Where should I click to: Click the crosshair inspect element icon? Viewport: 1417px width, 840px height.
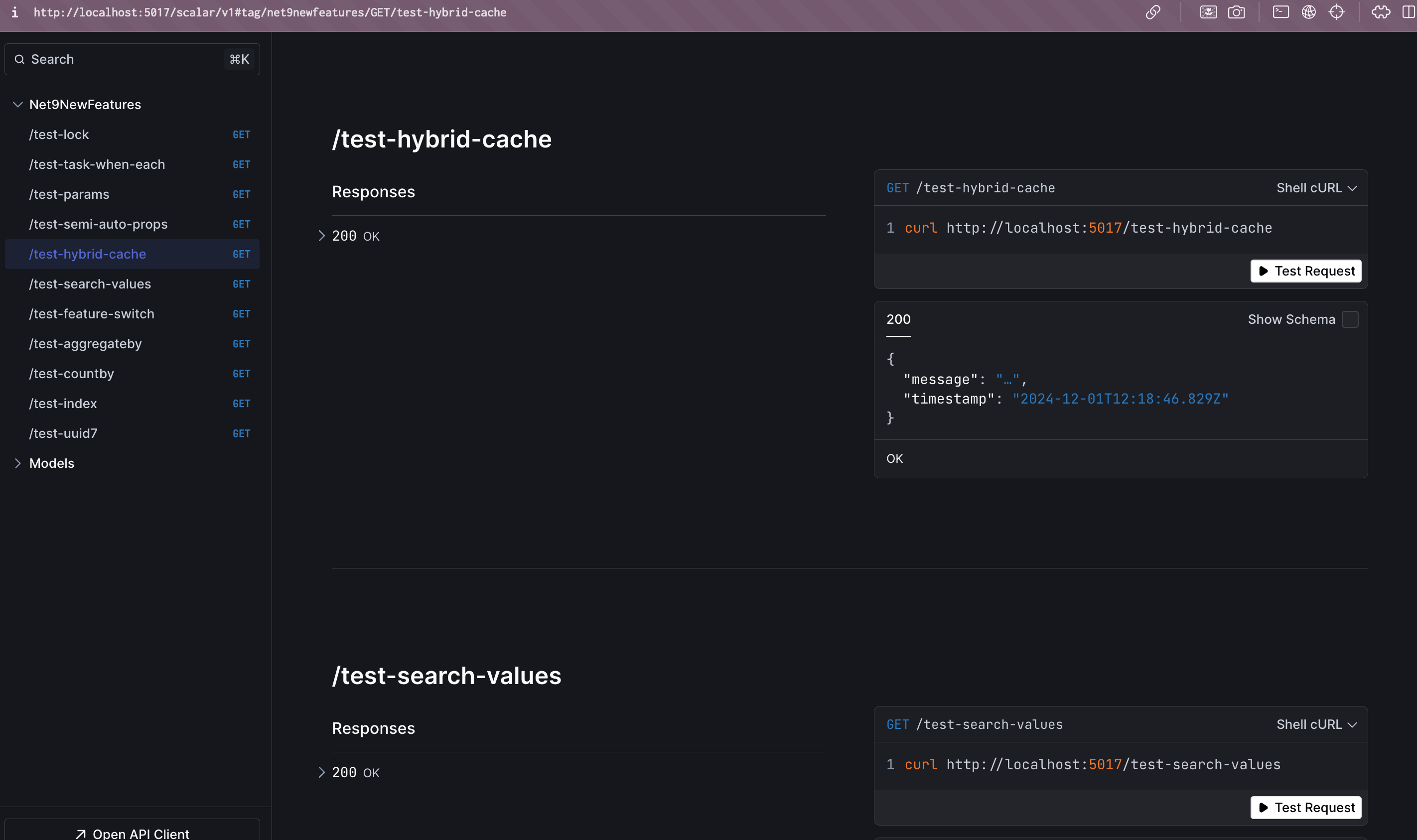(x=1336, y=12)
